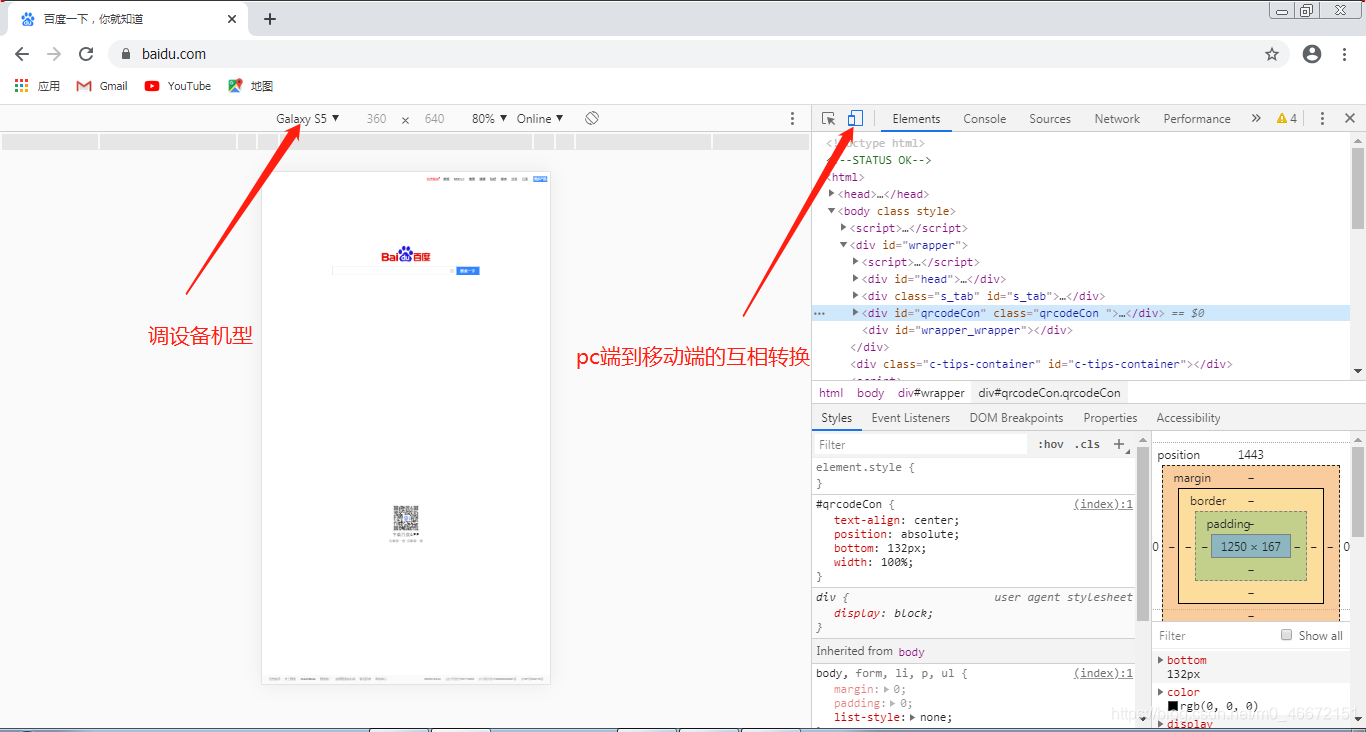Screen dimensions: 1366x732
Task: Expand the head element node
Action: tap(832, 194)
